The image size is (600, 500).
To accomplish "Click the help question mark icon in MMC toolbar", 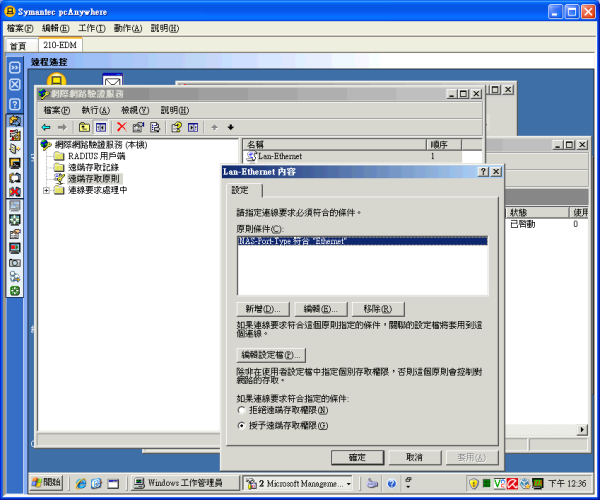I will [176, 127].
